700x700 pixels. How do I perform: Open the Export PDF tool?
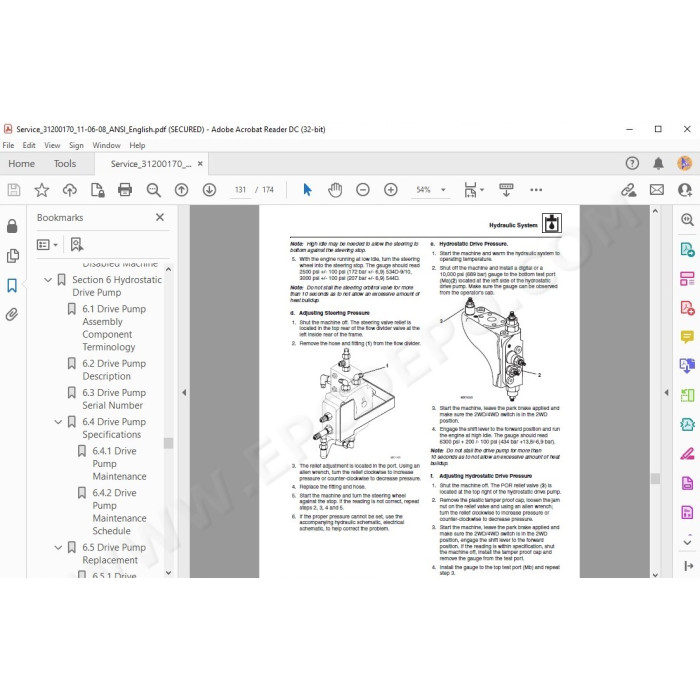tap(688, 249)
